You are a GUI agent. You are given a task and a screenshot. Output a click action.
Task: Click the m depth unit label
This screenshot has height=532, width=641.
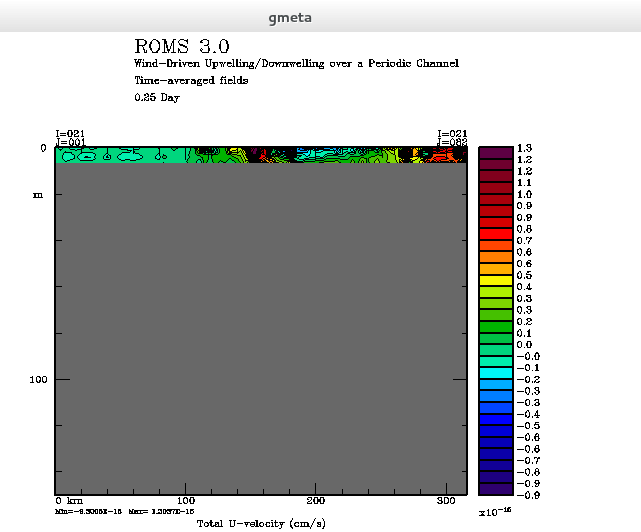[38, 195]
